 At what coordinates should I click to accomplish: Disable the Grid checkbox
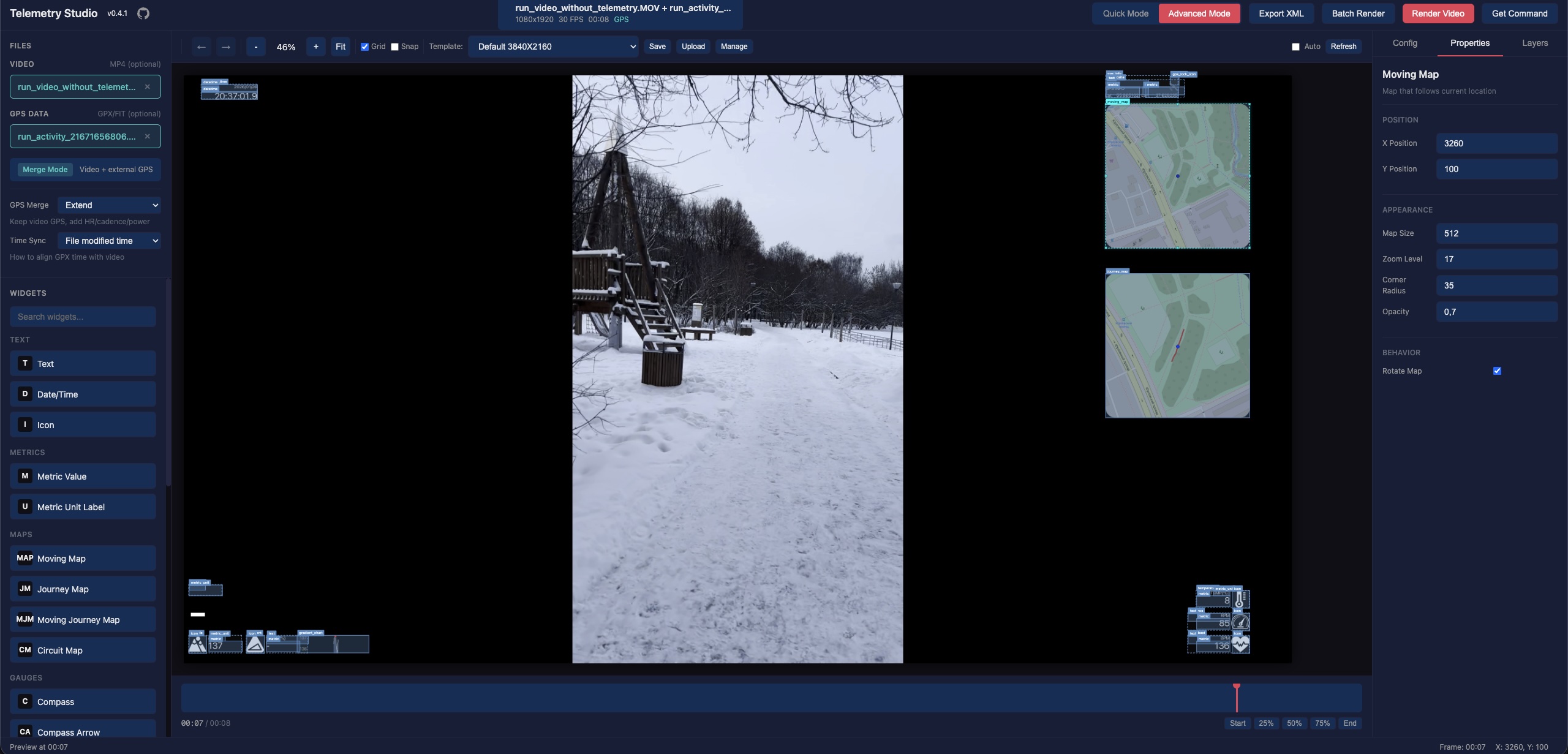tap(364, 46)
